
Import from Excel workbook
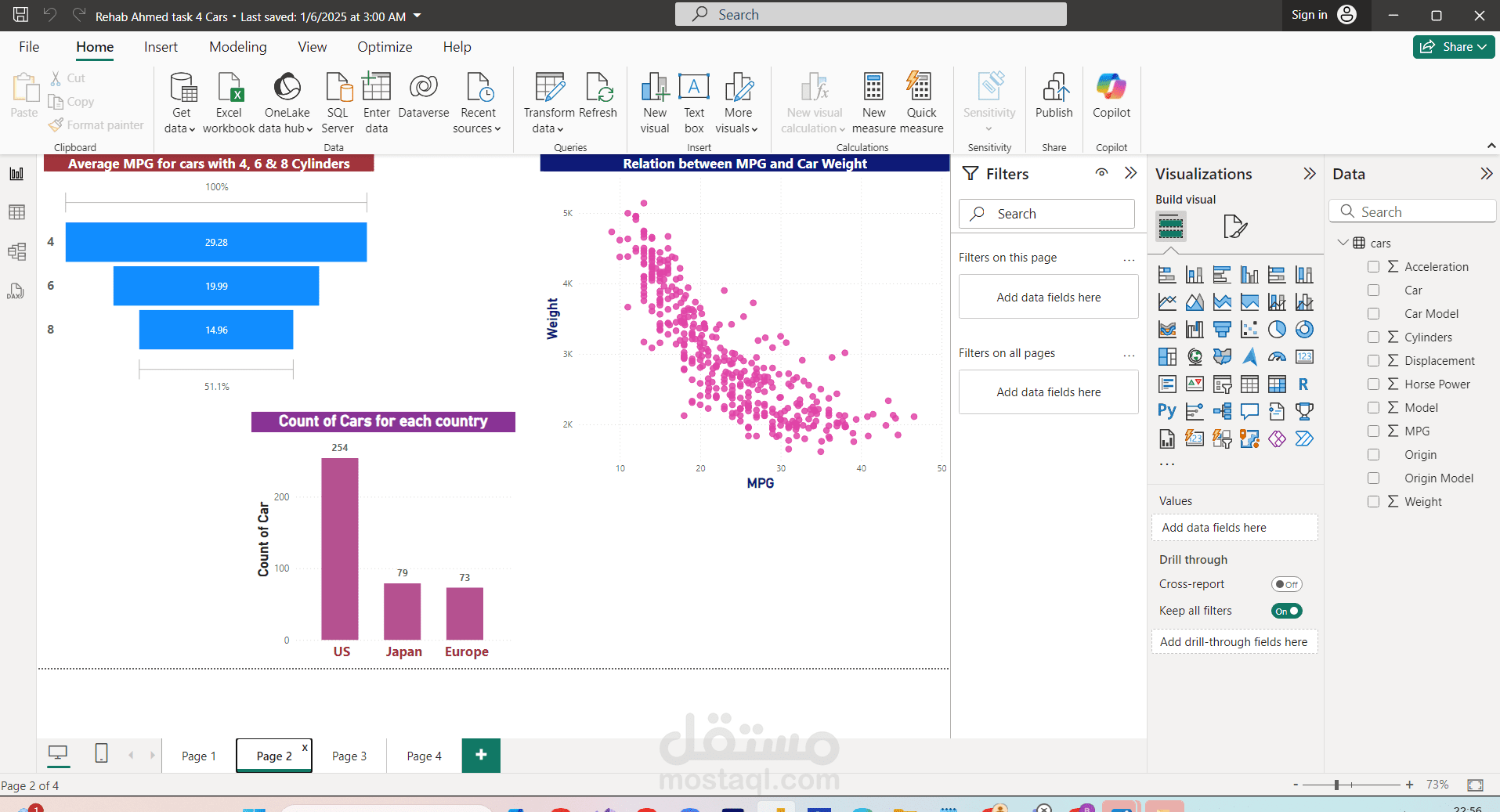tap(229, 103)
